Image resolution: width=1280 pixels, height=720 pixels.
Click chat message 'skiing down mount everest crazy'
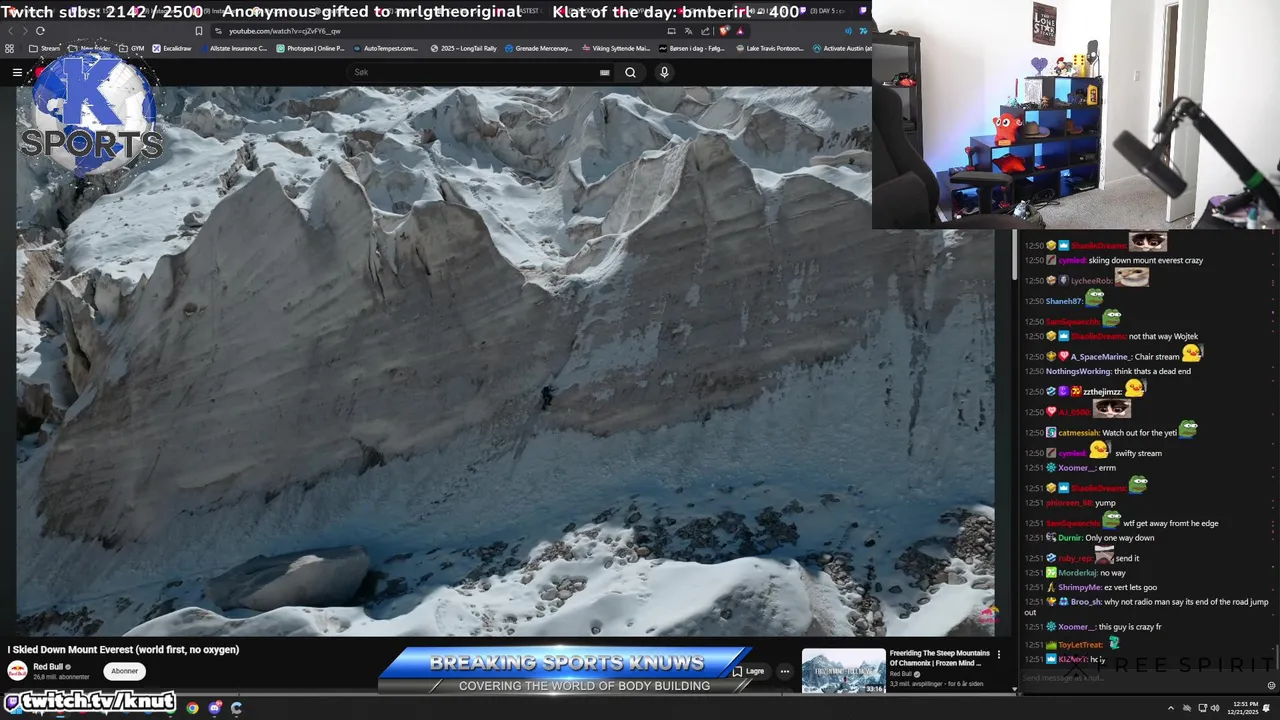pyautogui.click(x=1146, y=261)
